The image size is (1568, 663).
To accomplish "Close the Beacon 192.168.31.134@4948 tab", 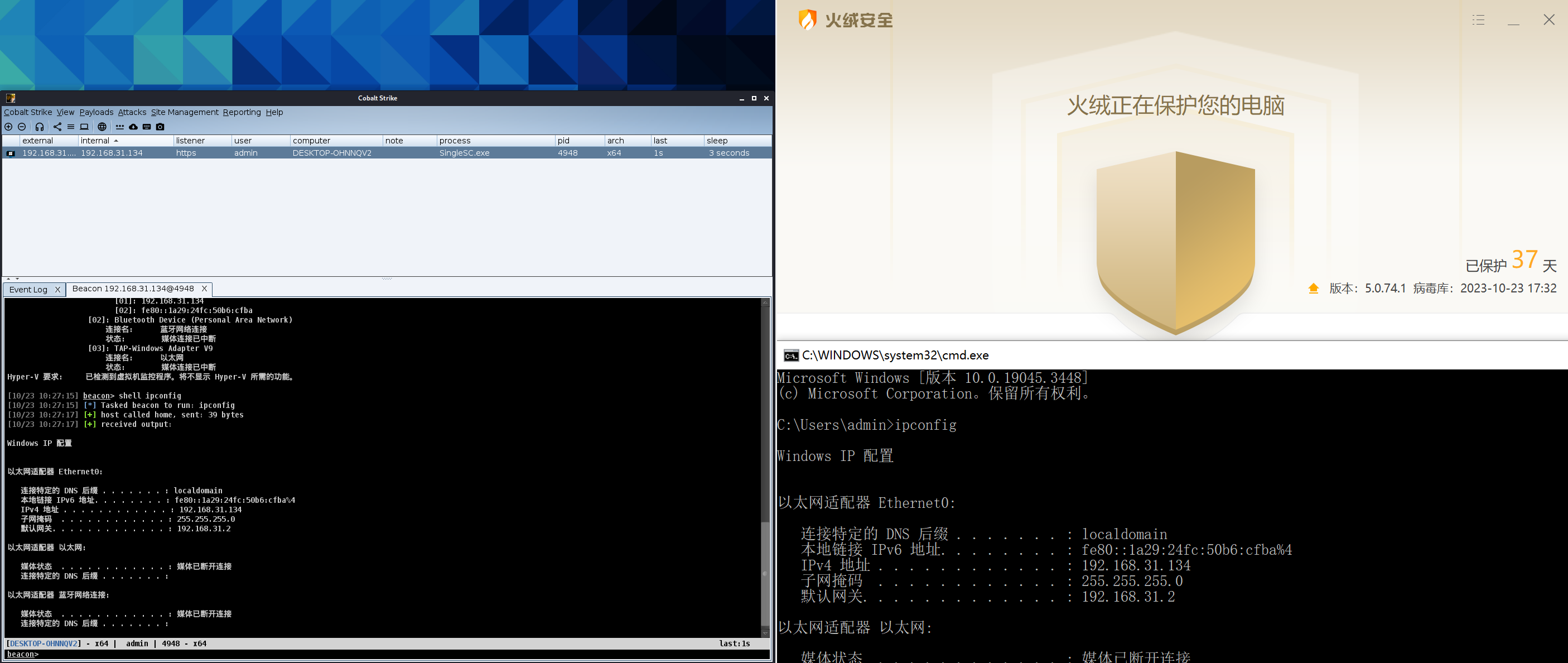I will click(x=205, y=289).
